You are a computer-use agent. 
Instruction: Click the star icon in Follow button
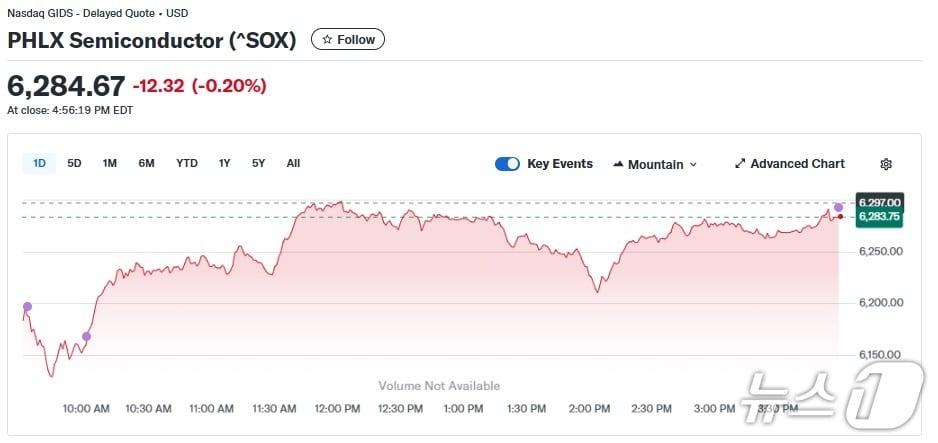point(327,40)
